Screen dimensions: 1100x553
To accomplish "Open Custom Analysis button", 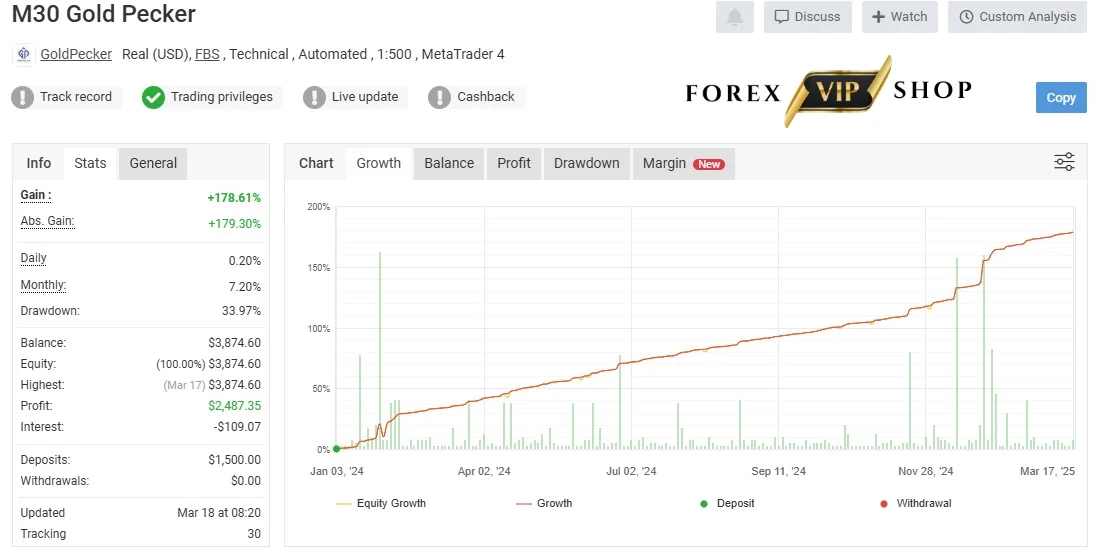I will (1017, 17).
